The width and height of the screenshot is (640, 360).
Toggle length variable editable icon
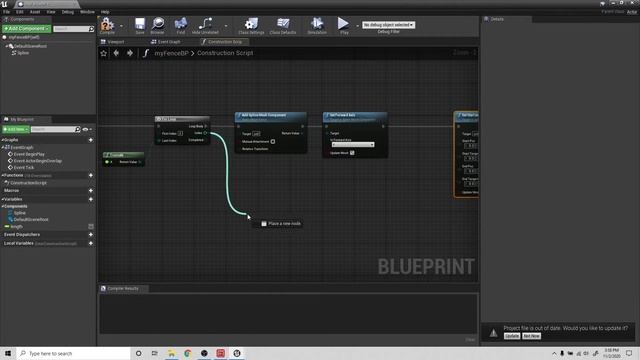coord(91,227)
